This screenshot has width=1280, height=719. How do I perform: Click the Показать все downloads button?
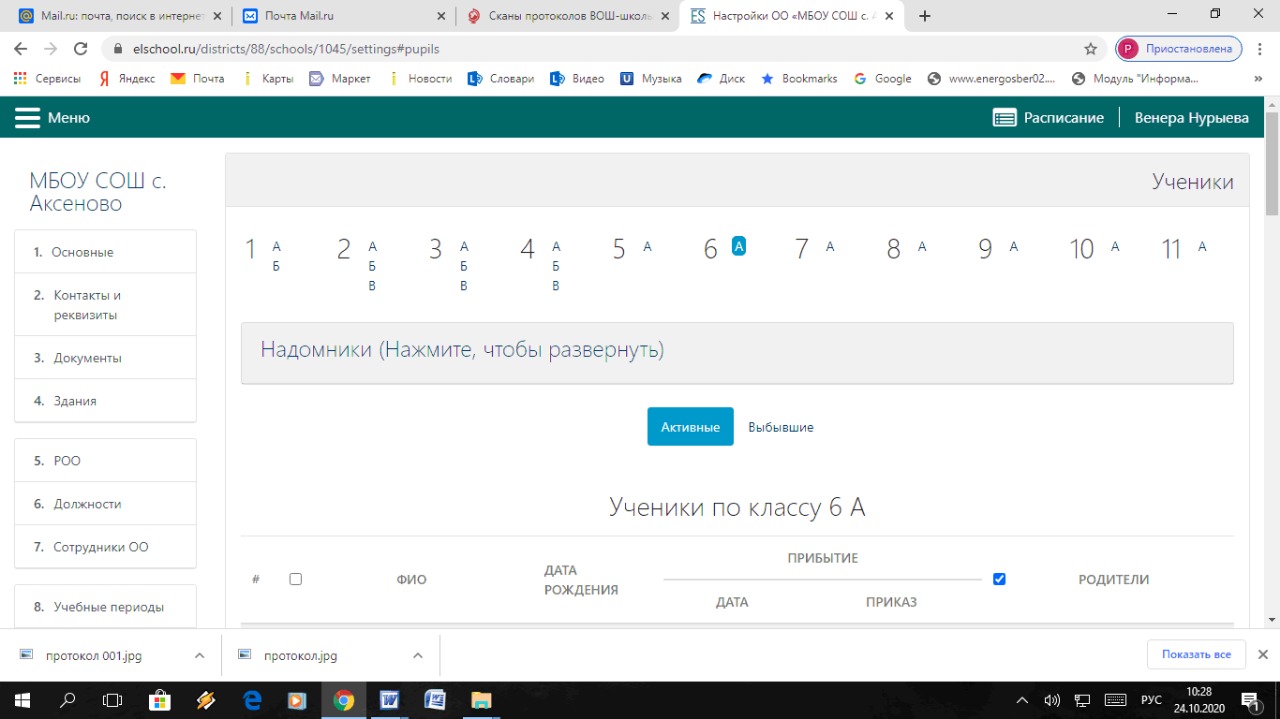(1196, 655)
